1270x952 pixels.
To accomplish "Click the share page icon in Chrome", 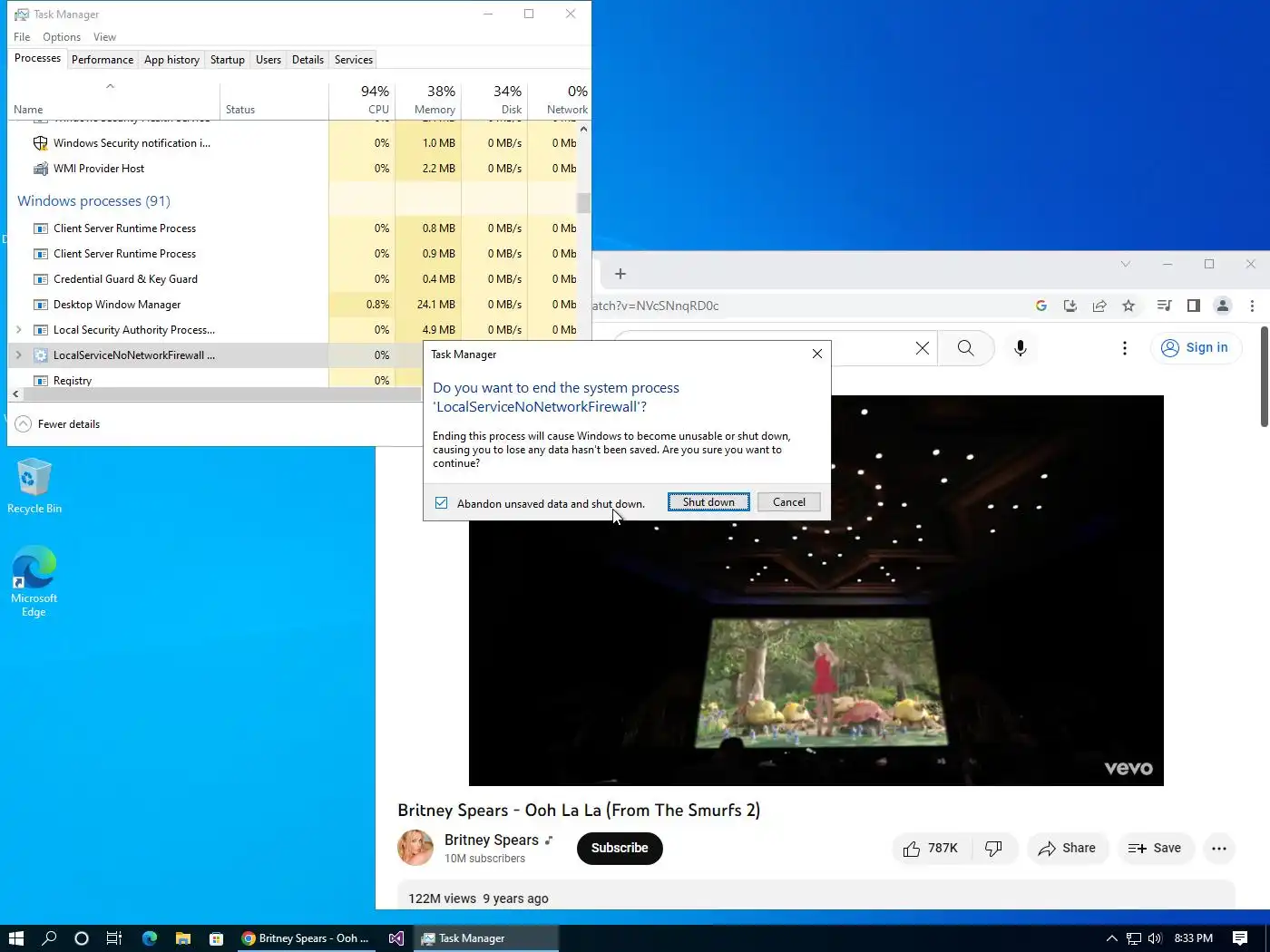I will click(1099, 306).
